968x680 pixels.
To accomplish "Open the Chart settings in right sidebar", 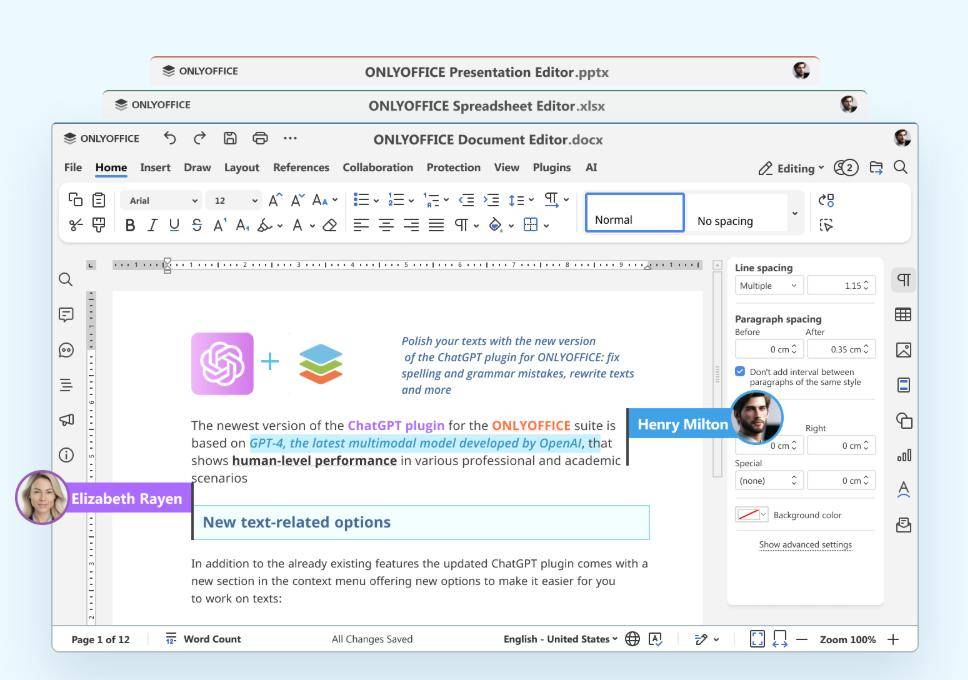I will [903, 455].
